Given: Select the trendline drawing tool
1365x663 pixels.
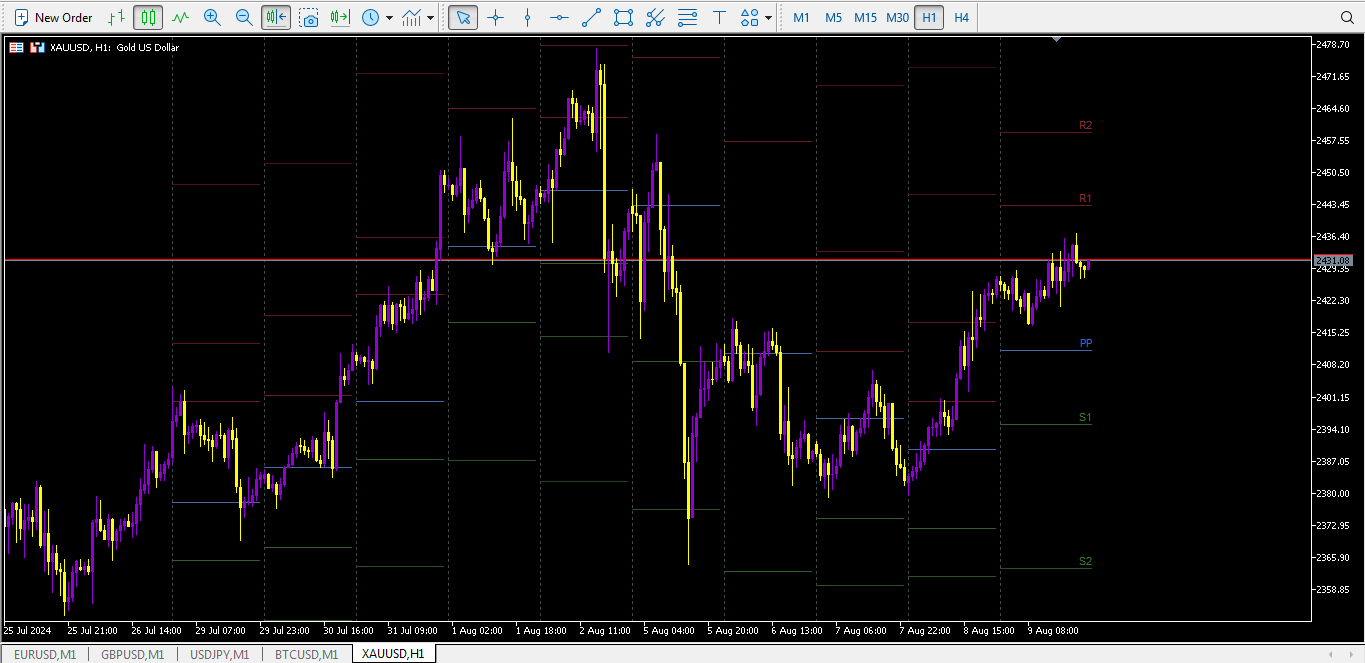Looking at the screenshot, I should (591, 17).
